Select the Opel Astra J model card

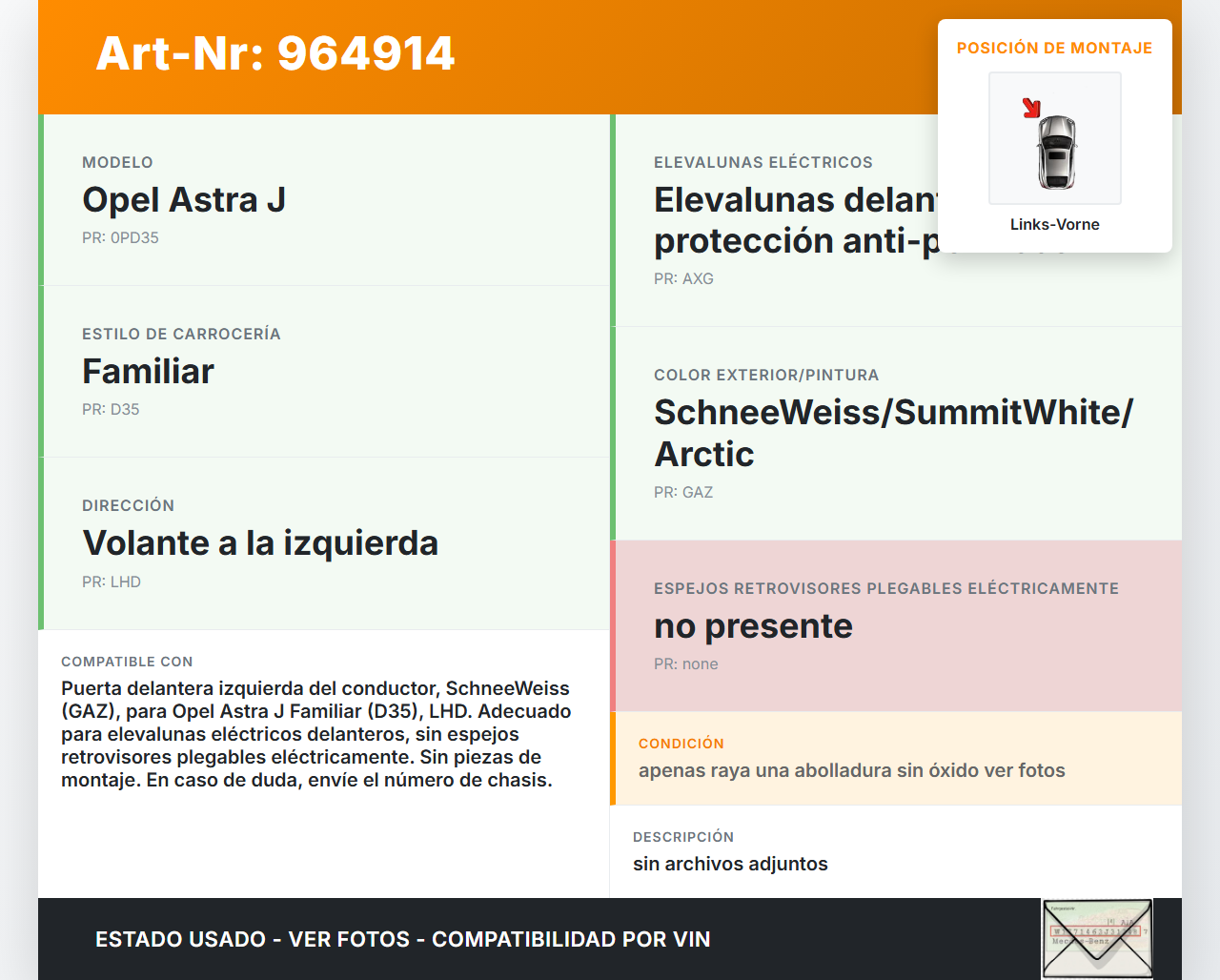click(x=324, y=200)
